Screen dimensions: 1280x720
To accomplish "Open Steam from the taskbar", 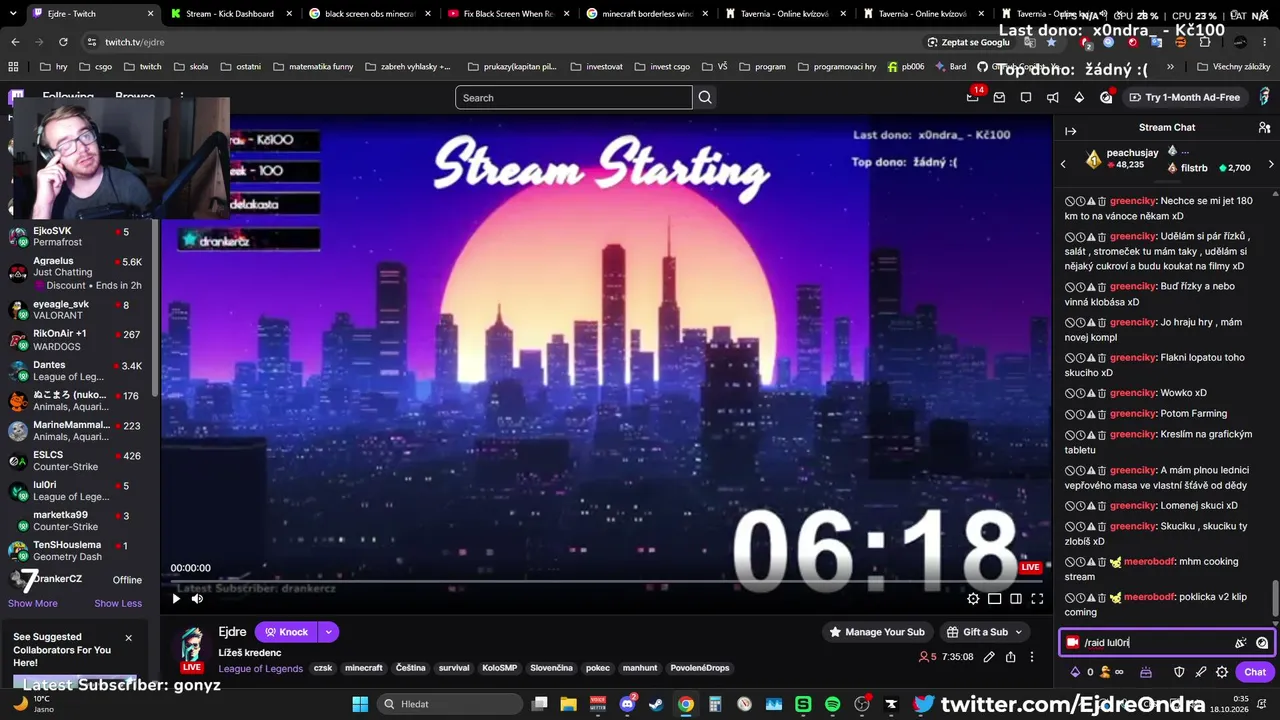I will tap(656, 704).
